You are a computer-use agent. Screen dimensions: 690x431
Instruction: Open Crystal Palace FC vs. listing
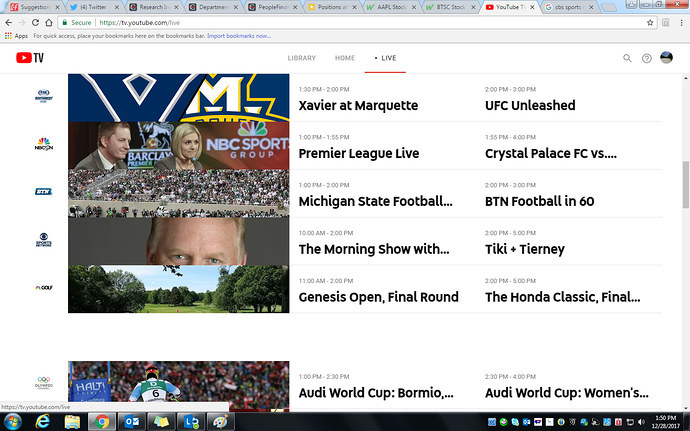(x=551, y=154)
